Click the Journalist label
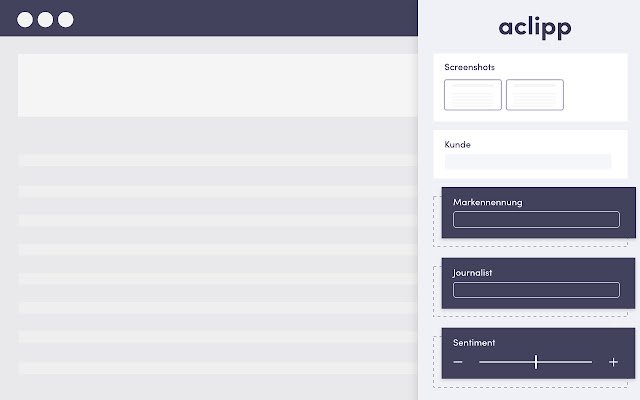This screenshot has height=400, width=640. [x=472, y=273]
